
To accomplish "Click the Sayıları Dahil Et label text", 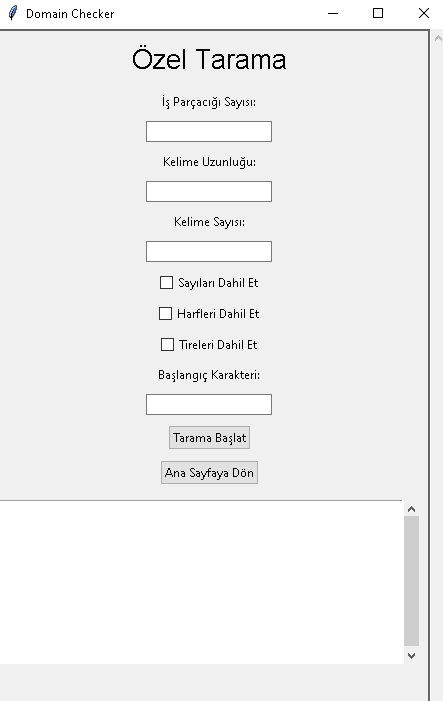I will point(218,283).
